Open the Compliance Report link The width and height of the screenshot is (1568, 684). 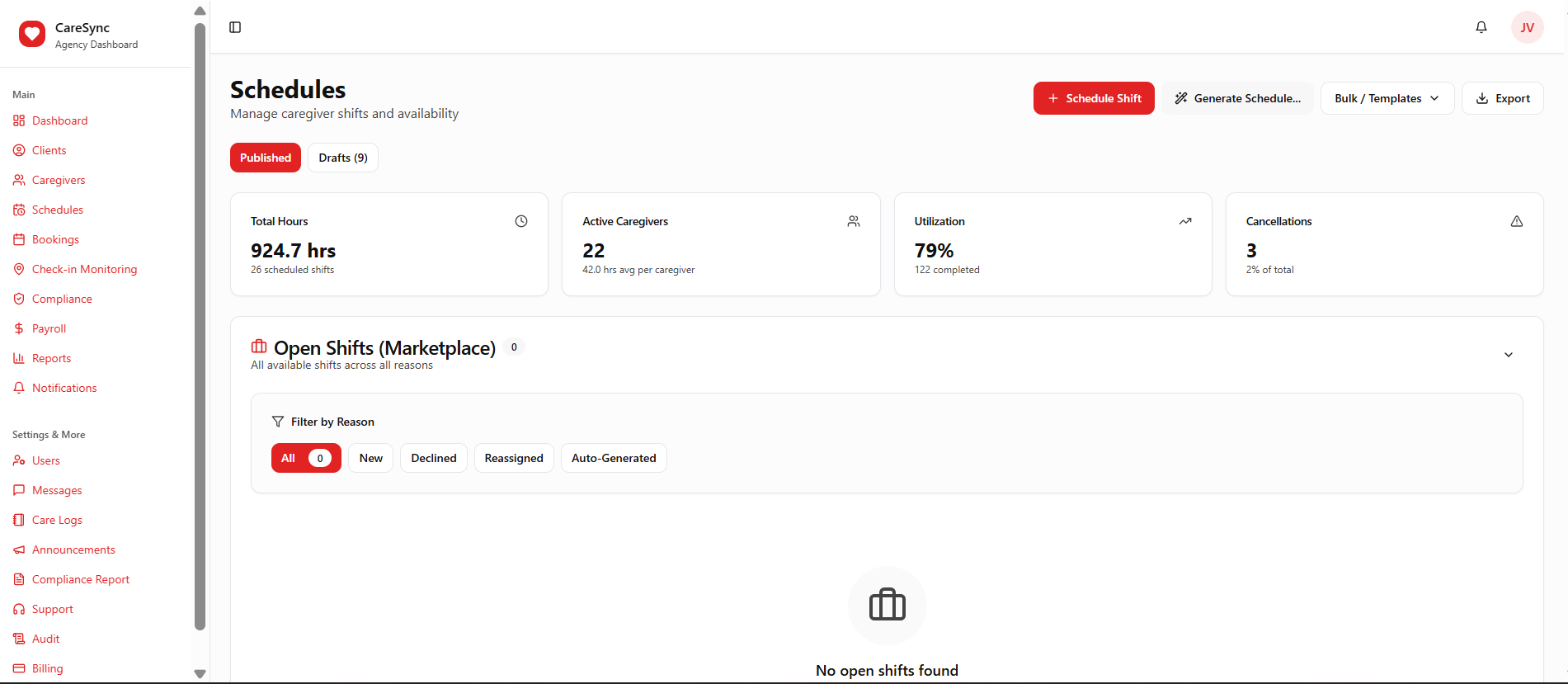tap(81, 579)
